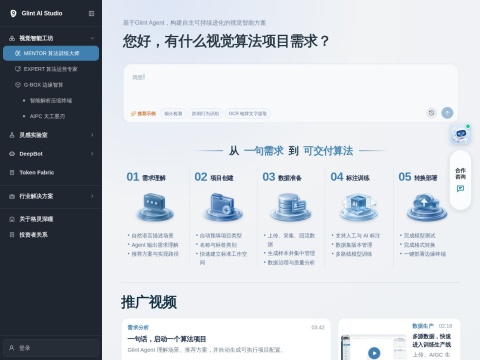Click the 一句需求 highlighted text
The height and width of the screenshot is (360, 480).
264,151
